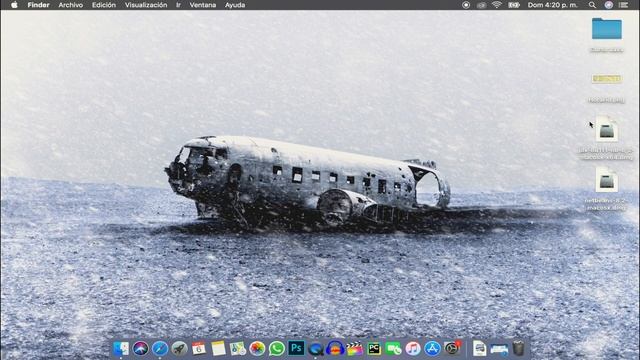Click Siri icon in menu bar
This screenshot has width=640, height=360.
(x=609, y=5)
